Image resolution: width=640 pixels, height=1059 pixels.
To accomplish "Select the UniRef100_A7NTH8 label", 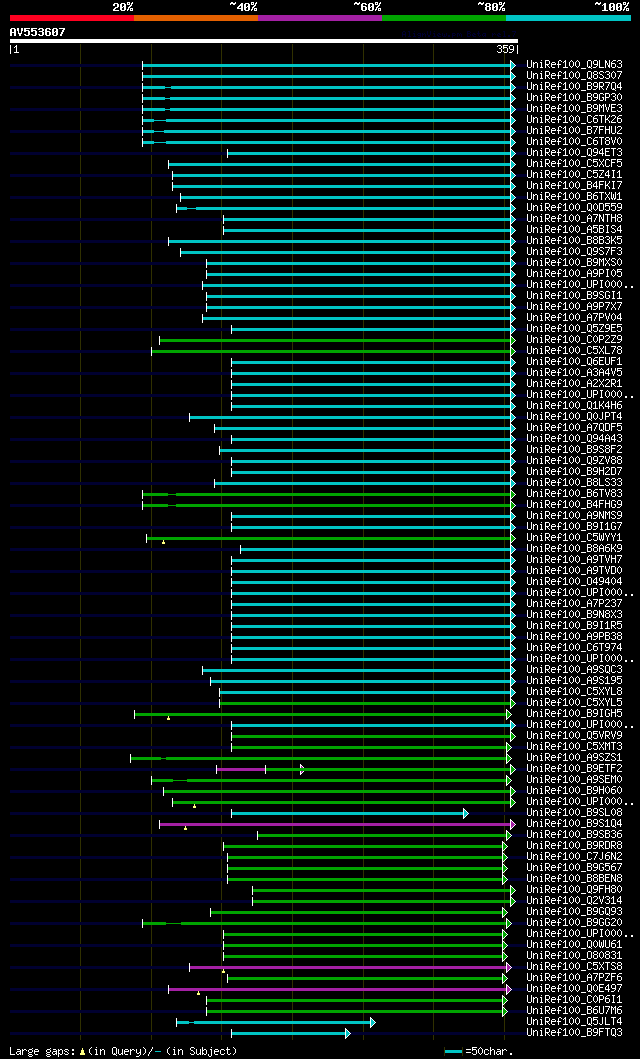I will point(575,218).
